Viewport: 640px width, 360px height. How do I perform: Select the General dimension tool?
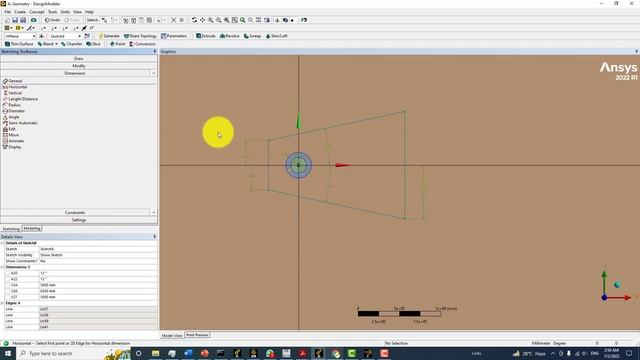coord(13,81)
